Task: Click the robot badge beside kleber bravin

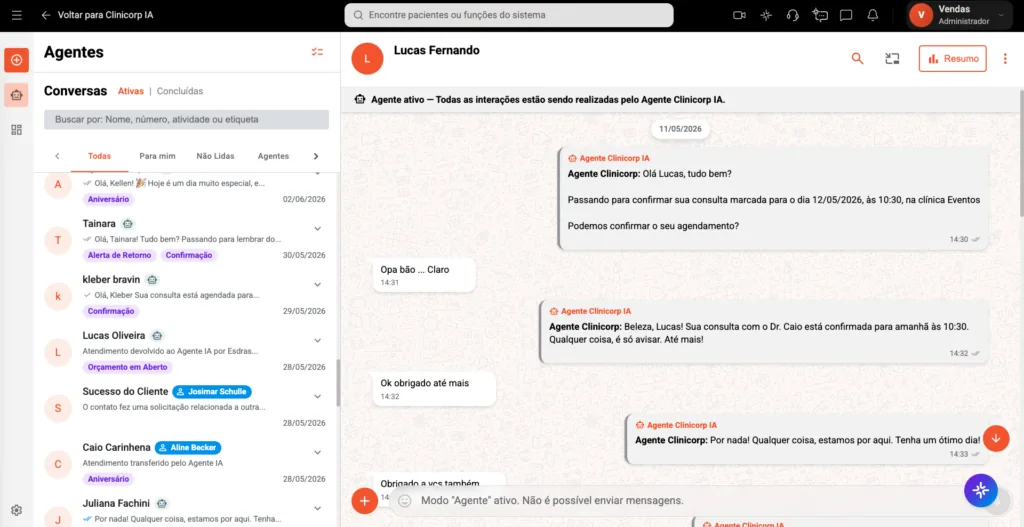Action: (x=152, y=280)
